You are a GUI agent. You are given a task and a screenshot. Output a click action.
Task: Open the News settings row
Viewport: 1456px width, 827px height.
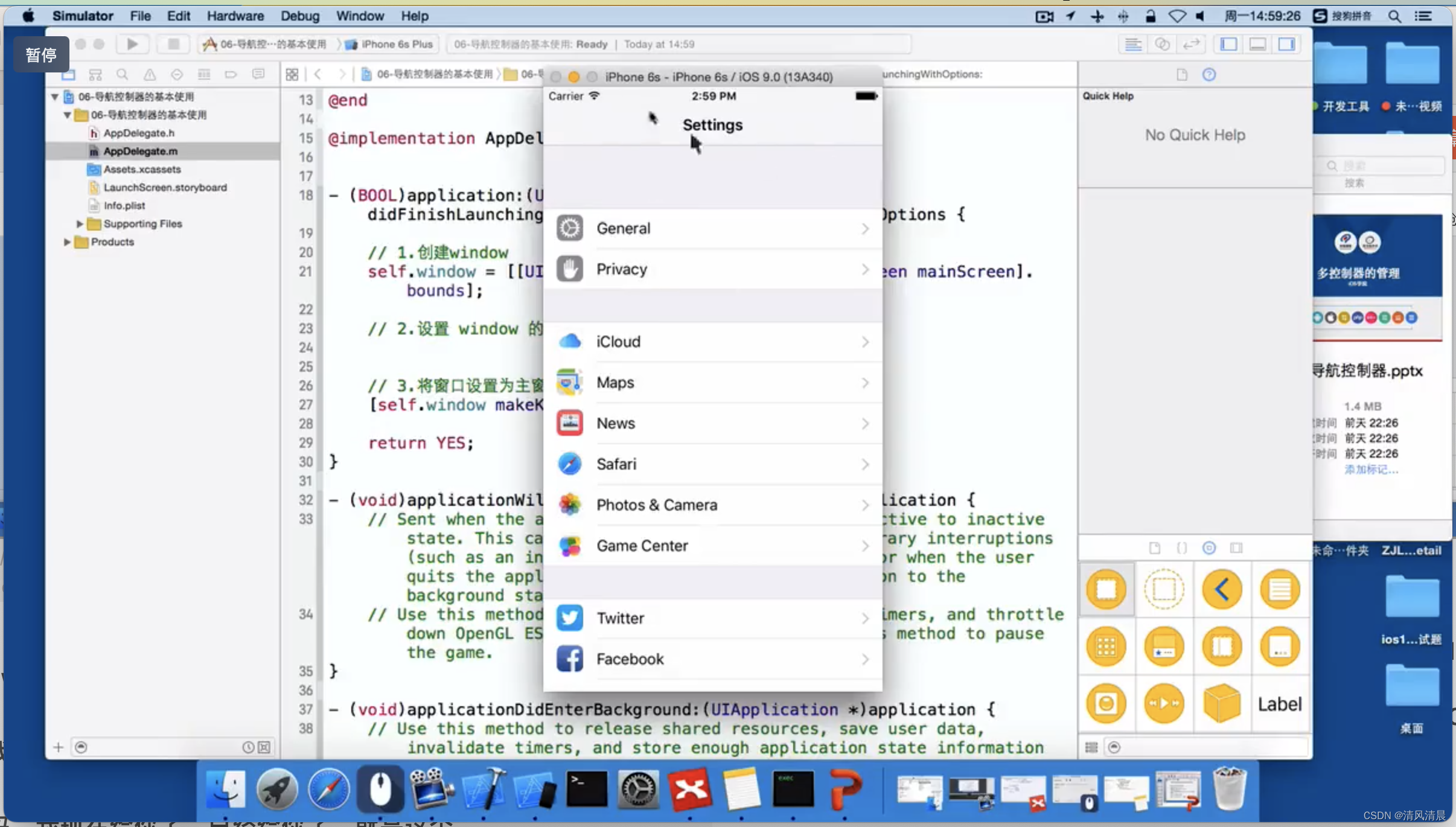click(712, 423)
